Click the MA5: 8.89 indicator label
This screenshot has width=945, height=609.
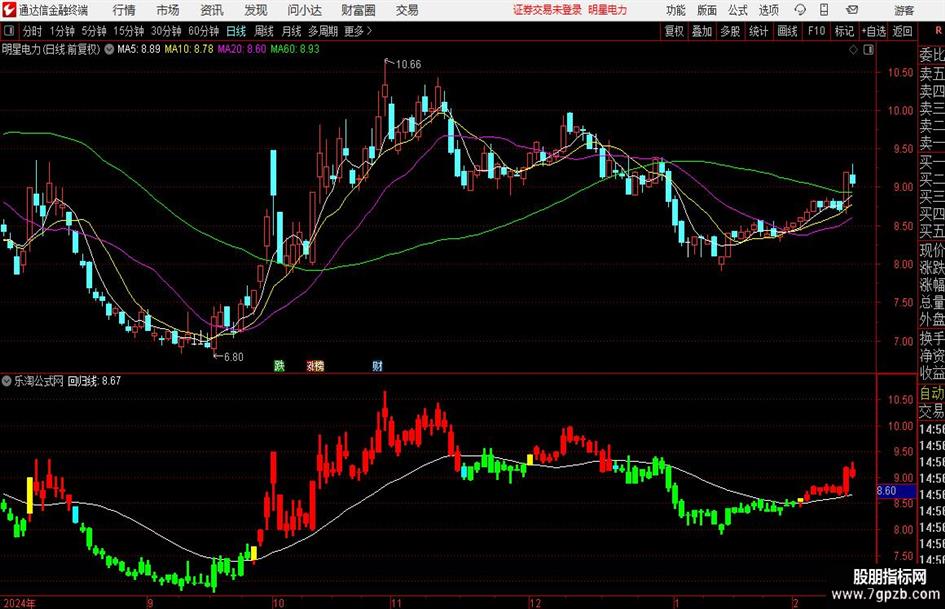coord(139,49)
